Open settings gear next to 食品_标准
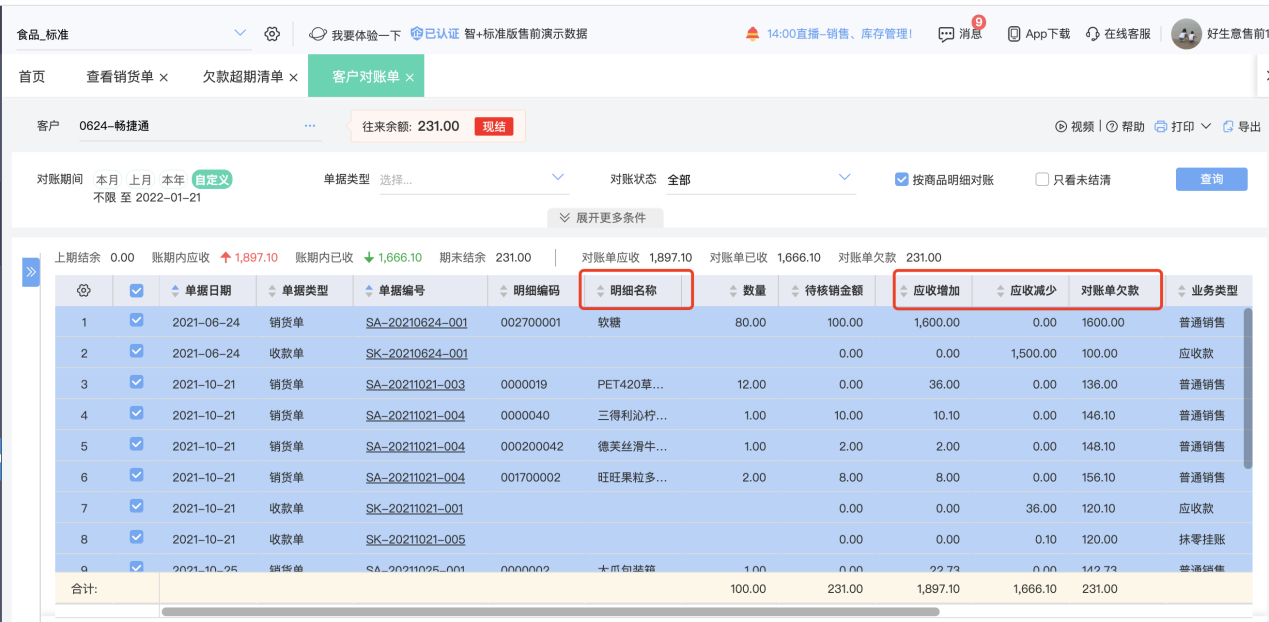The height and width of the screenshot is (622, 1269). tap(272, 34)
